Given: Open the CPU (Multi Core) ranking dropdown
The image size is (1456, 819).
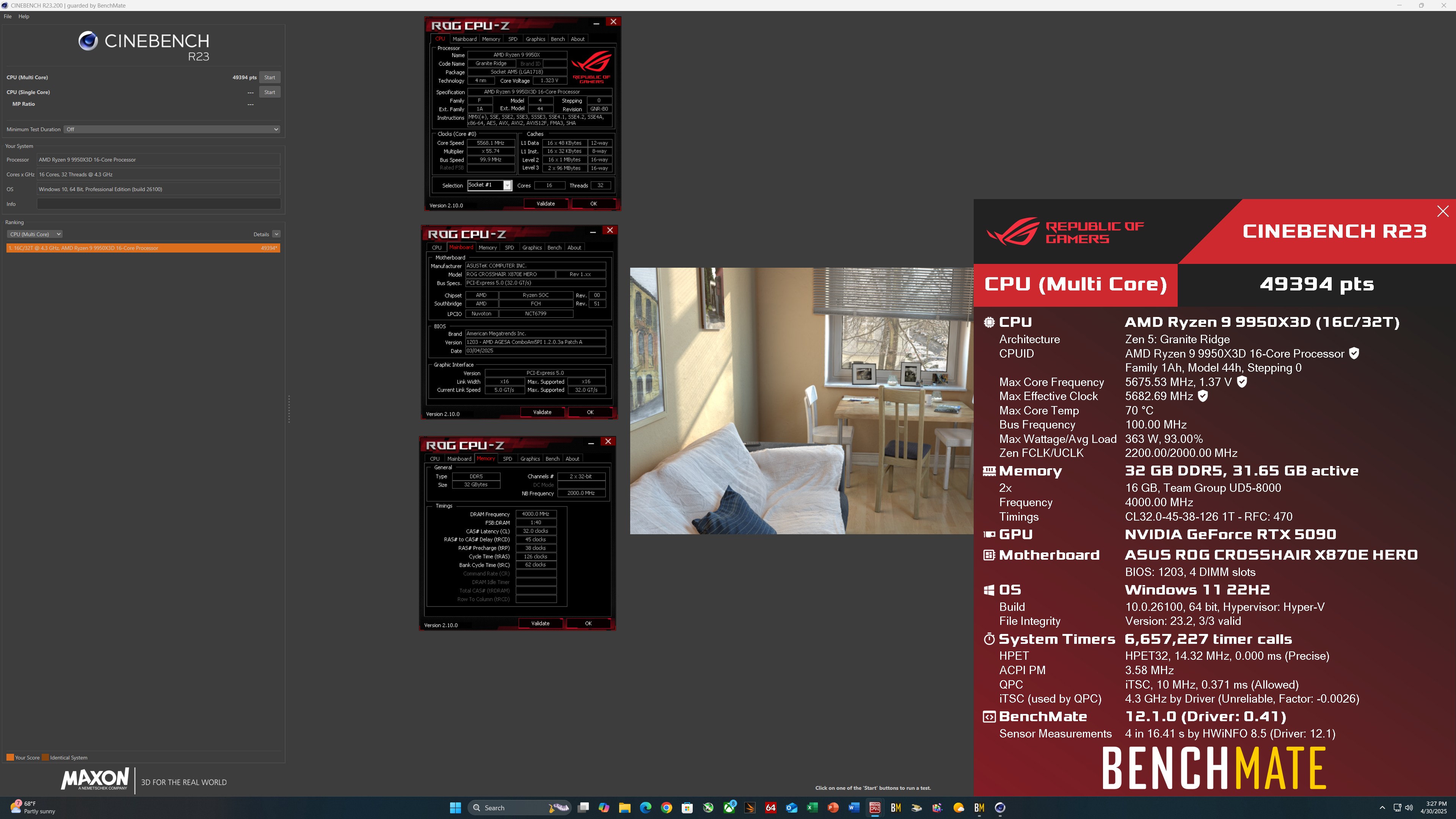Looking at the screenshot, I should click(x=35, y=234).
